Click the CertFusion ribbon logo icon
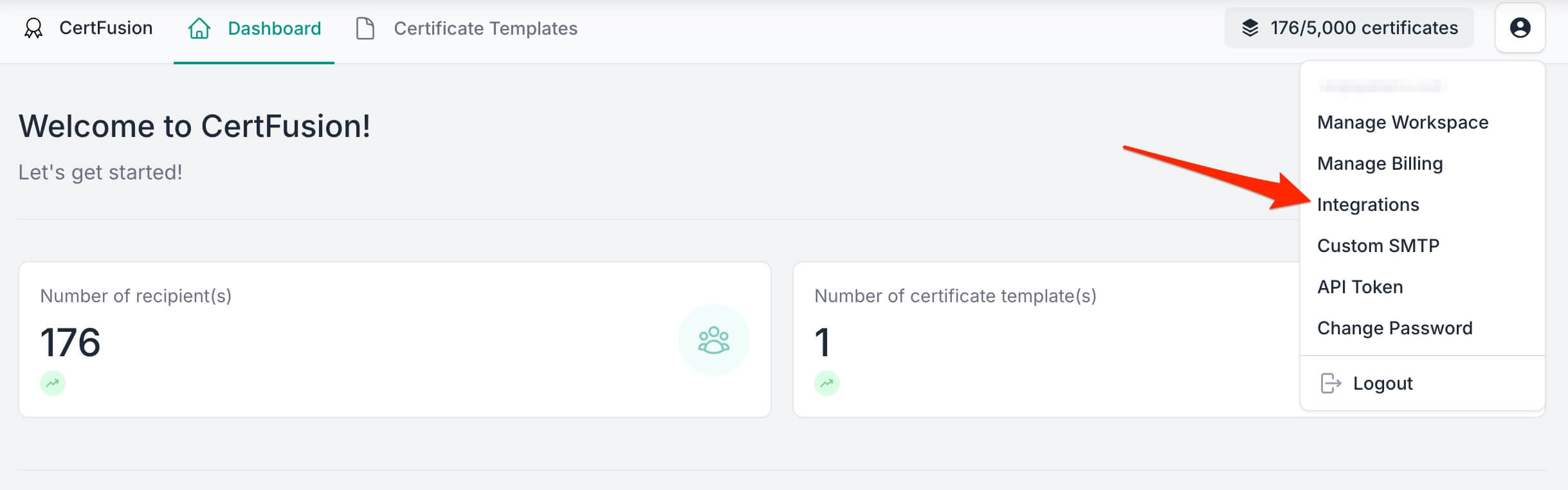This screenshot has height=490, width=1568. 33,28
